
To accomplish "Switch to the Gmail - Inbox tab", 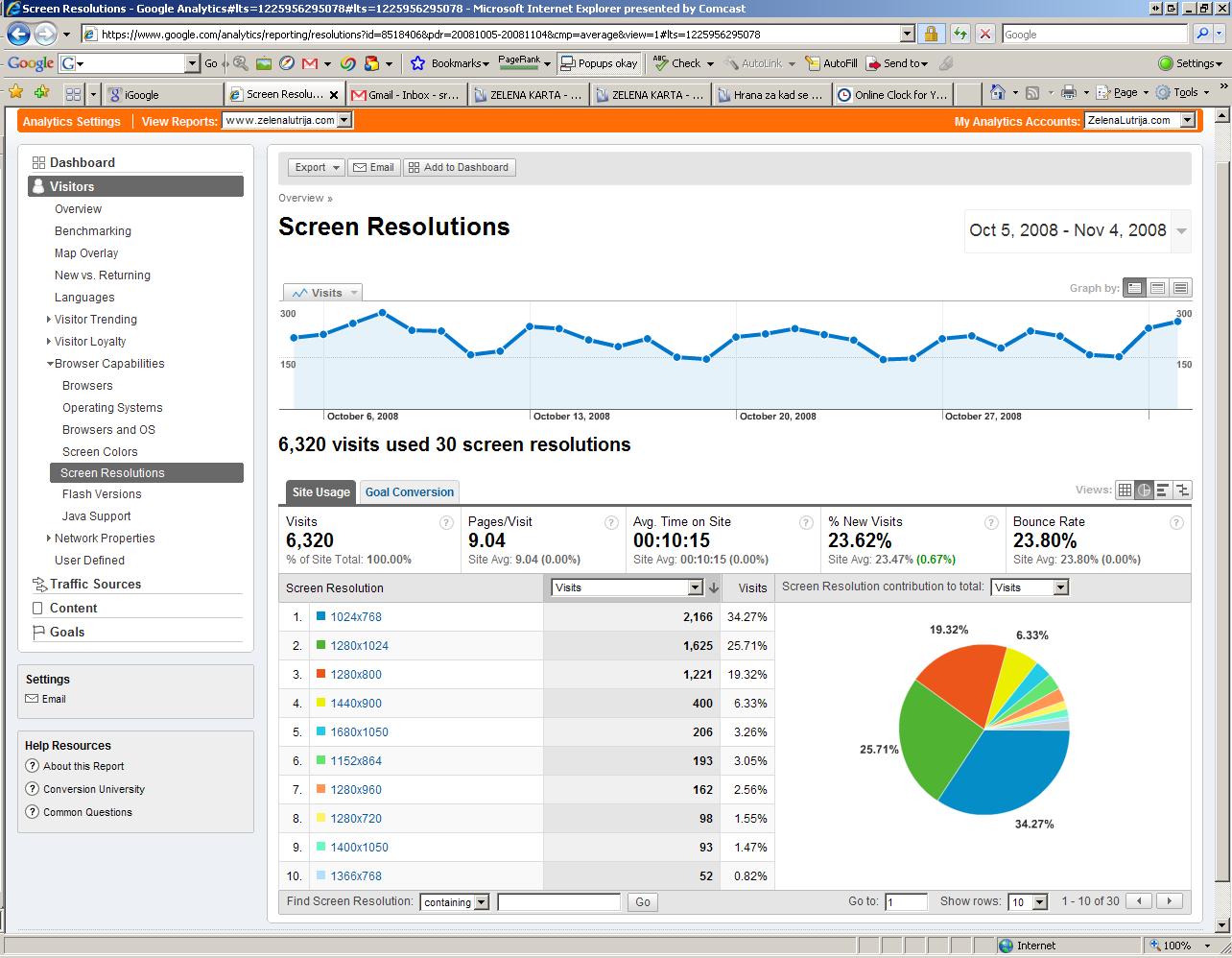I will (407, 94).
